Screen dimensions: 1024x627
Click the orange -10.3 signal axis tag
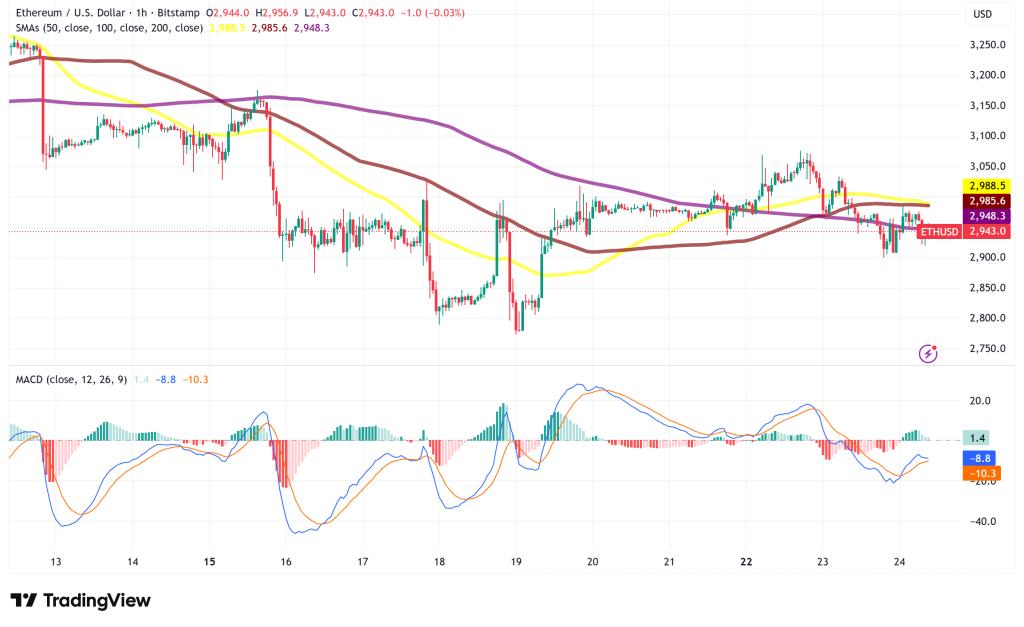979,473
